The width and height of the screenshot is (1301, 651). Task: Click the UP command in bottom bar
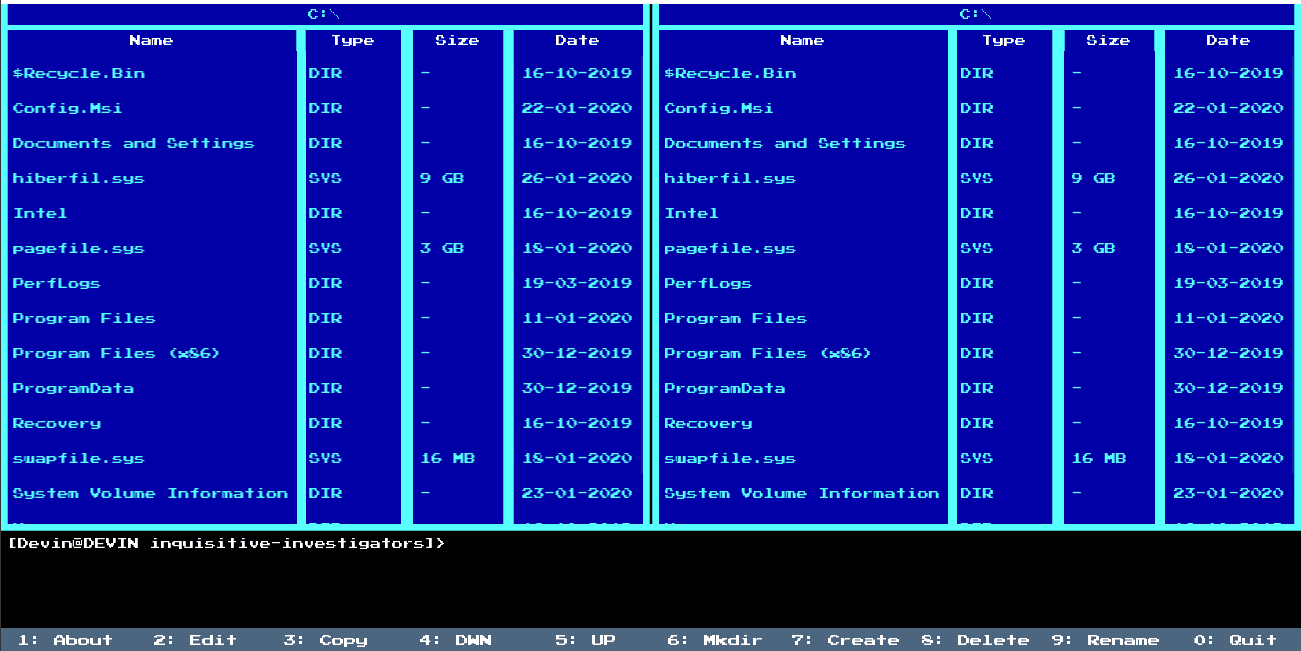[586, 640]
